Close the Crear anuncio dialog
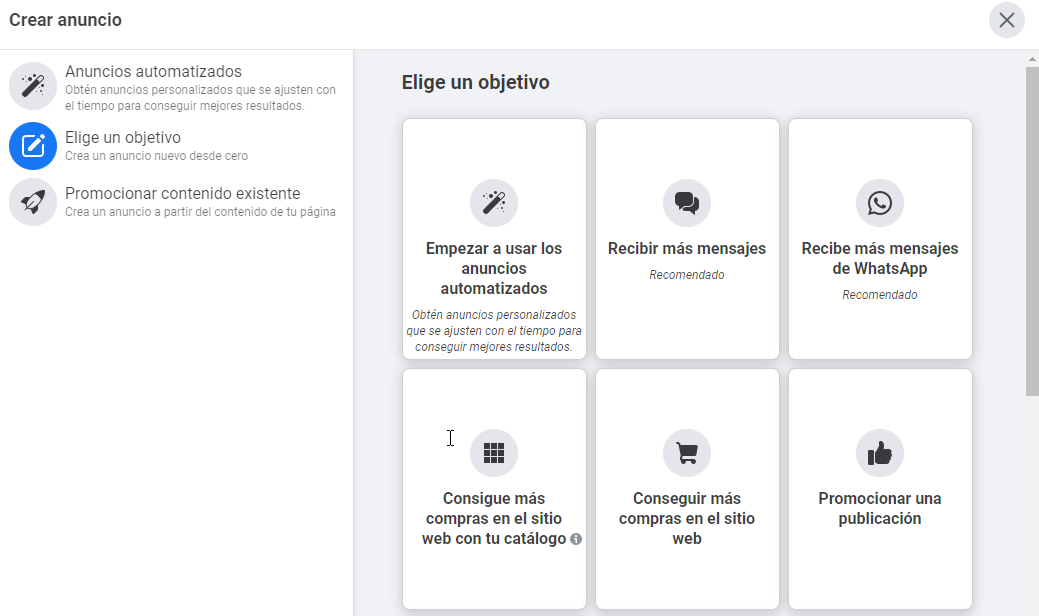Viewport: 1039px width, 616px height. [x=1006, y=20]
